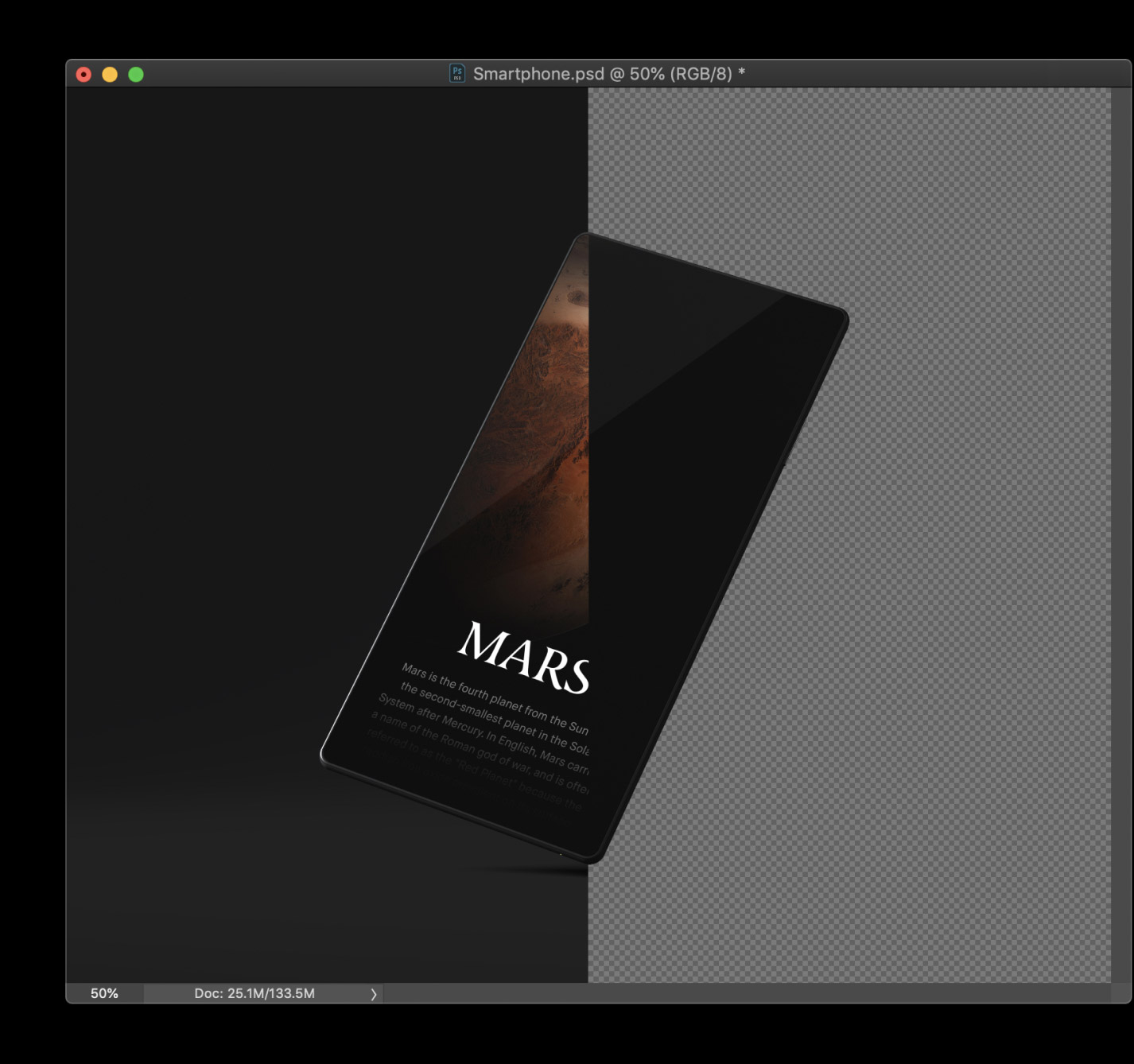The image size is (1134, 1064).
Task: Click the green zoom window button
Action: pos(136,75)
